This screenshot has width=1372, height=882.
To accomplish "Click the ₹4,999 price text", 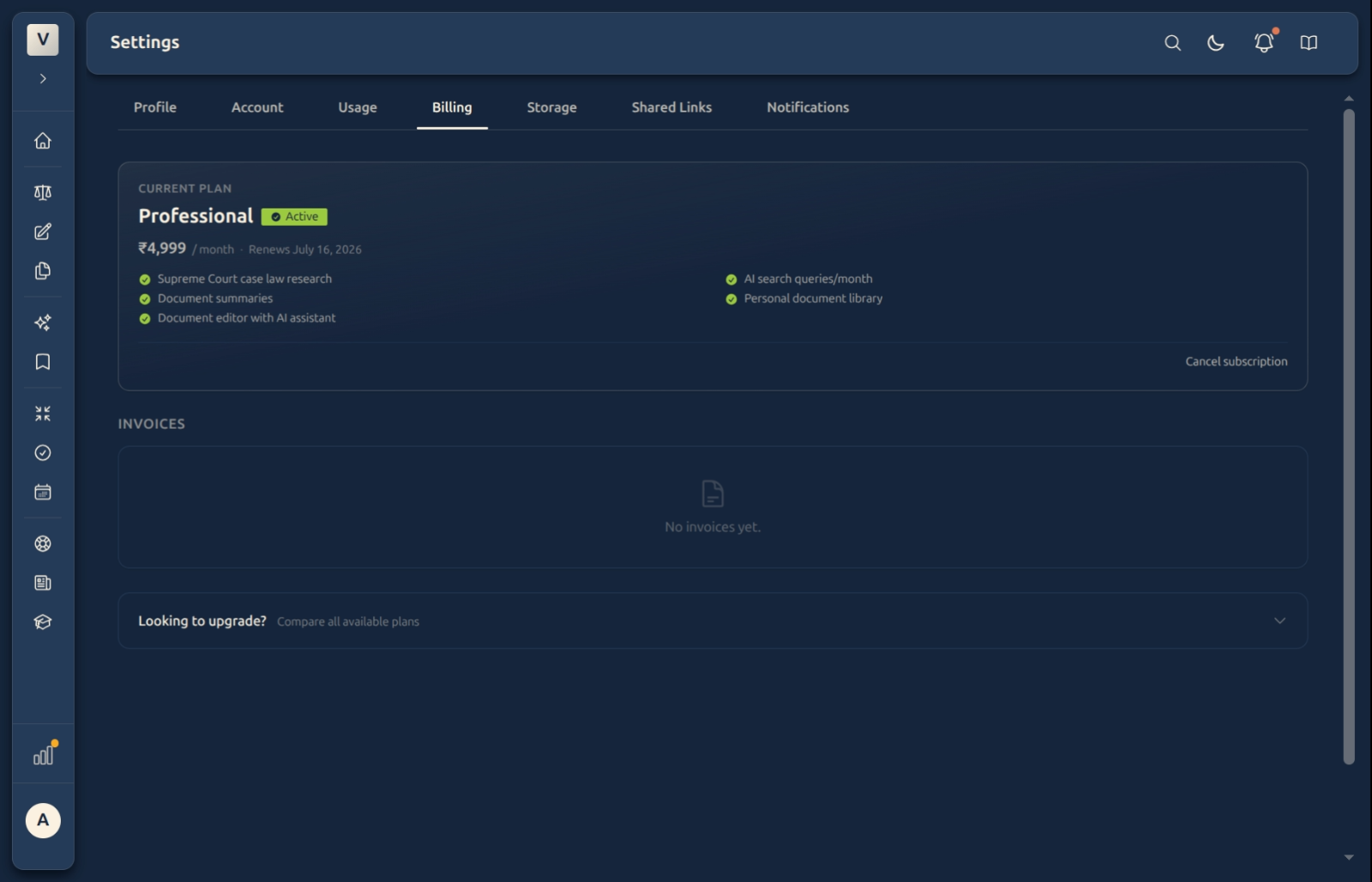I will (x=162, y=248).
